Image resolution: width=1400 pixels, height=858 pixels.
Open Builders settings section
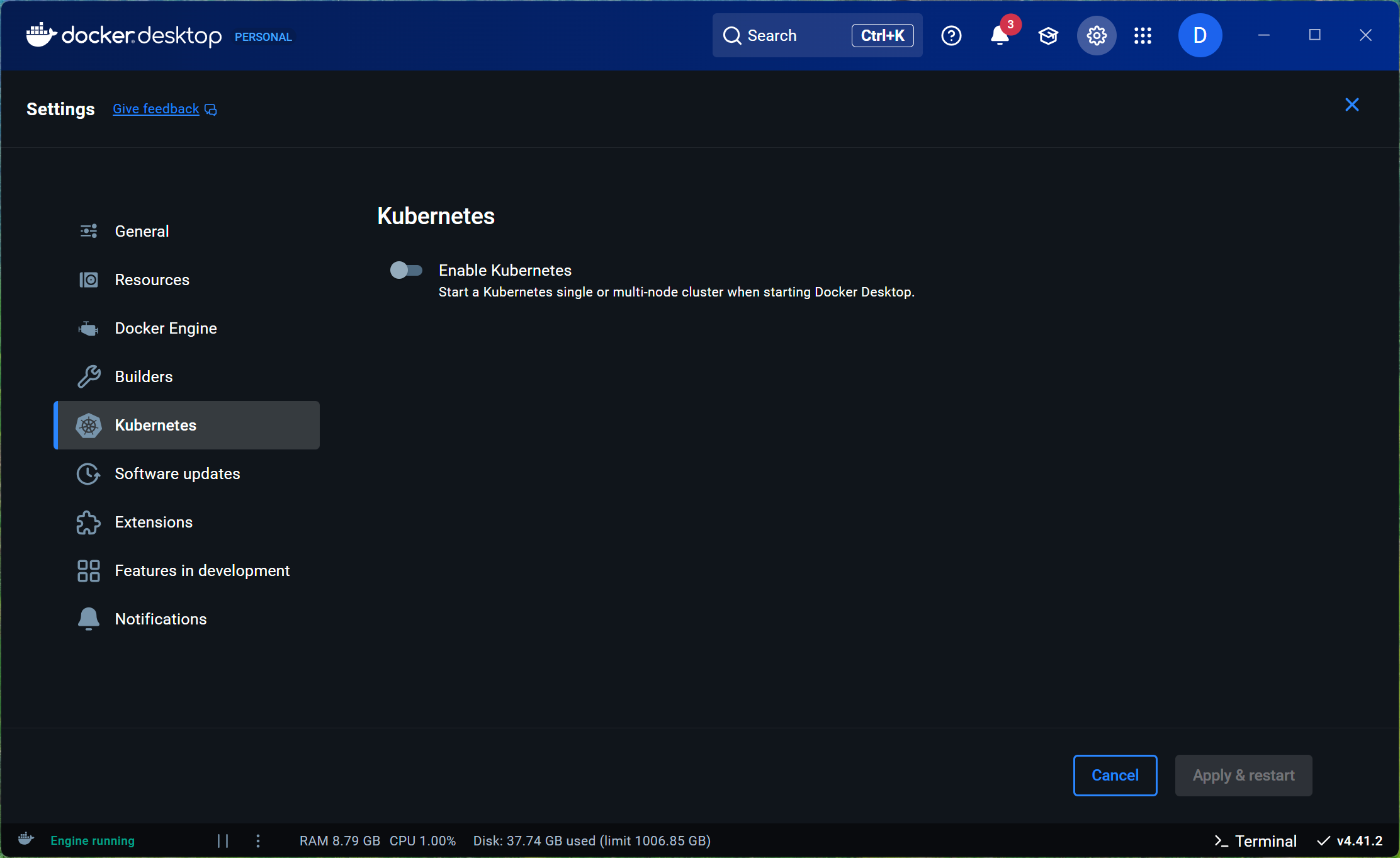click(187, 376)
